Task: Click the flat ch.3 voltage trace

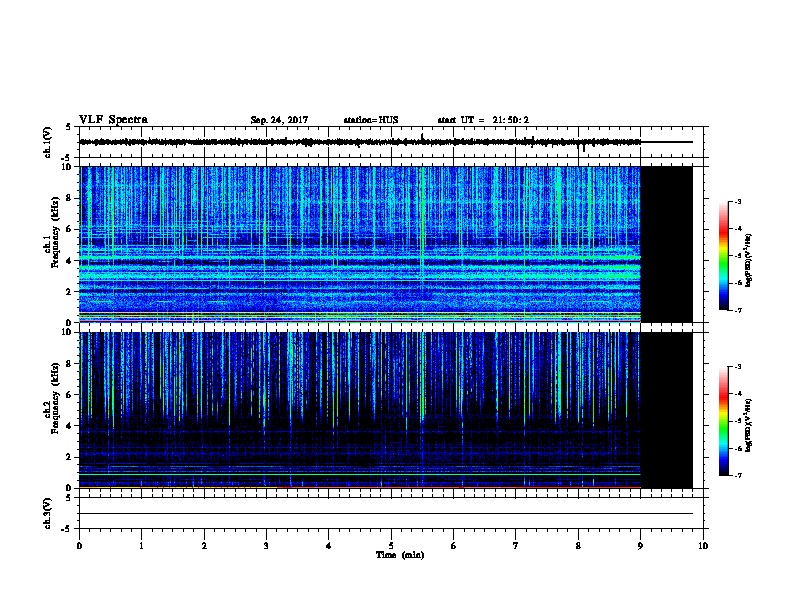Action: (386, 514)
